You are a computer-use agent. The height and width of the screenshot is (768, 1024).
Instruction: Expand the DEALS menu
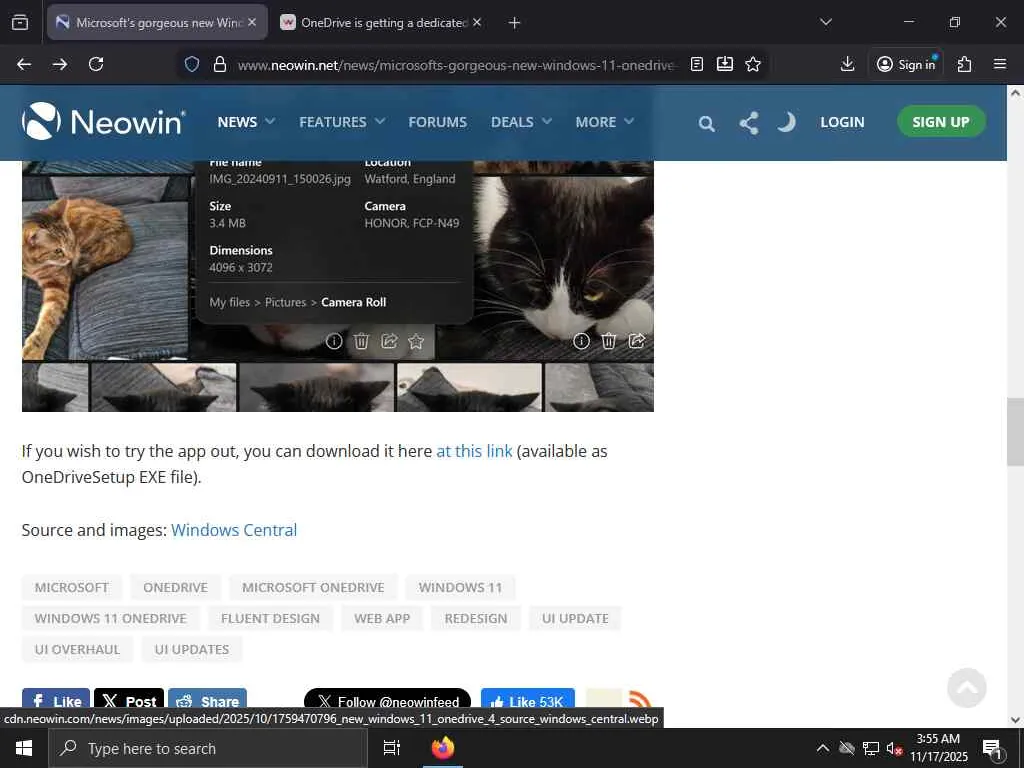(x=521, y=122)
